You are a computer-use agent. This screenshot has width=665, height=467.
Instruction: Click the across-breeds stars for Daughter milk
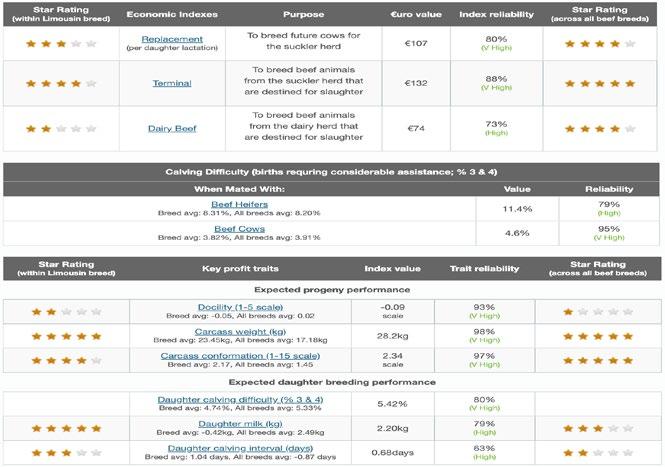(x=598, y=428)
